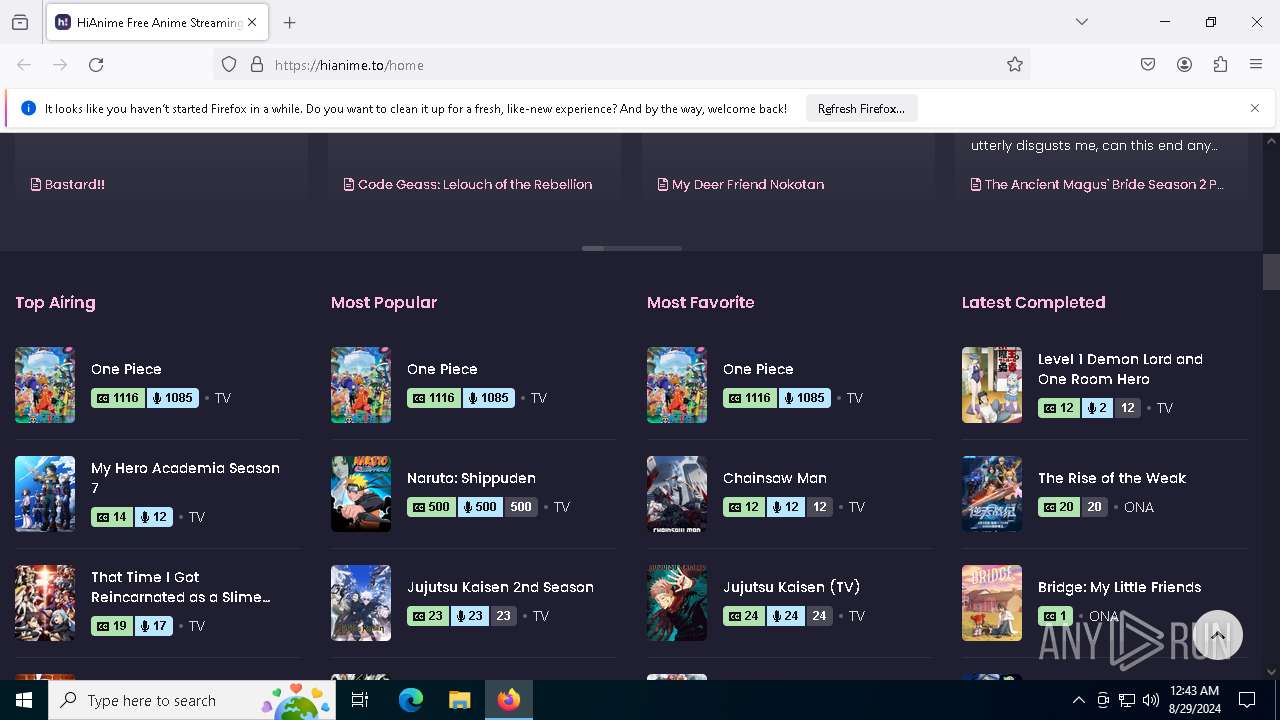Click The Rise of the Weak subtitle count 20 badge

(1058, 507)
